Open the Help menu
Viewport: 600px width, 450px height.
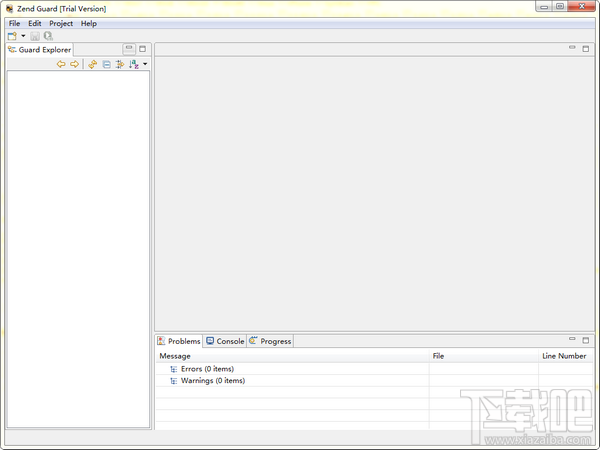coord(88,23)
